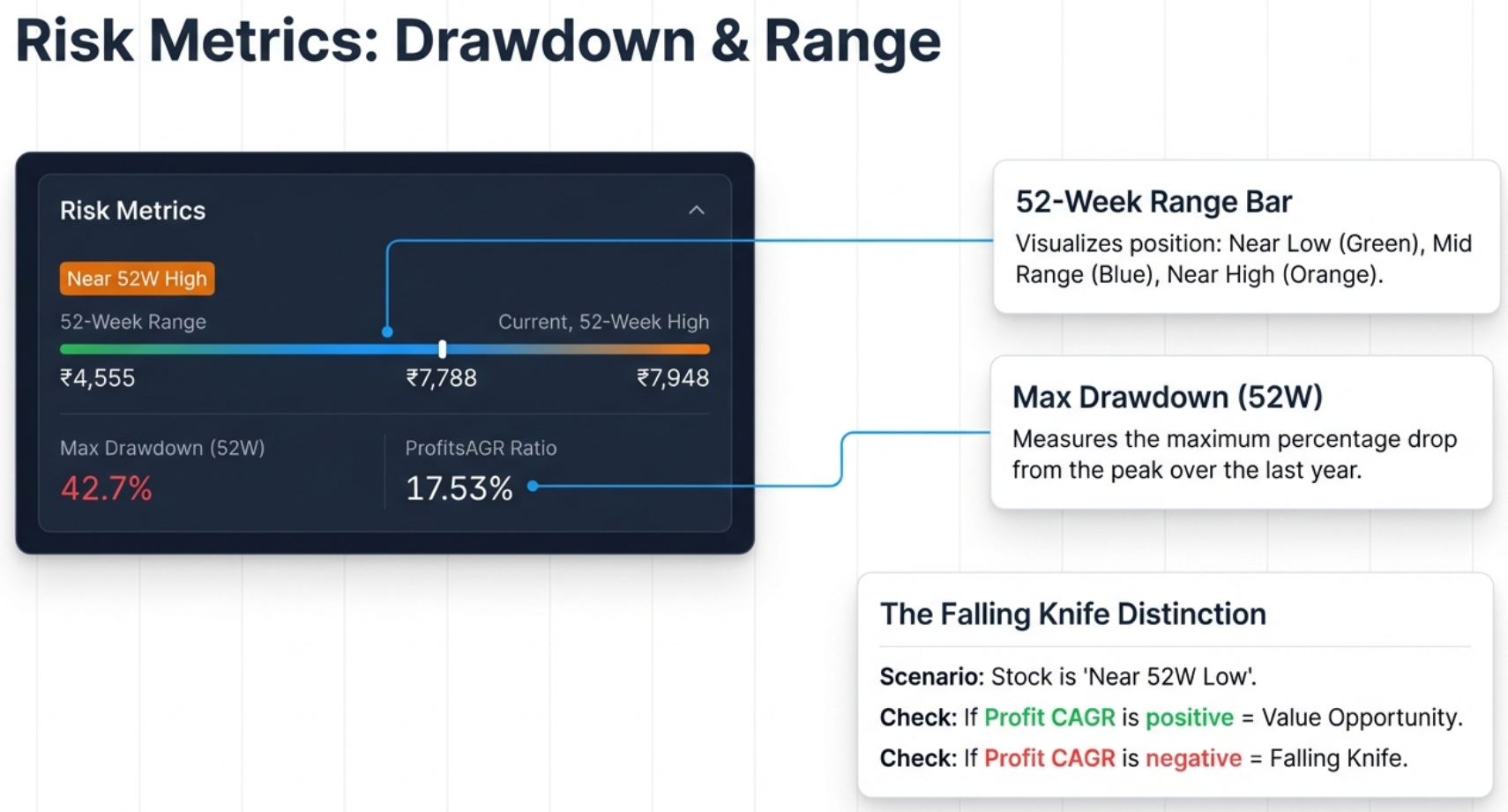Viewport: 1508px width, 812px height.
Task: Select the Max Drawdown value of 42.7%
Action: pos(105,488)
